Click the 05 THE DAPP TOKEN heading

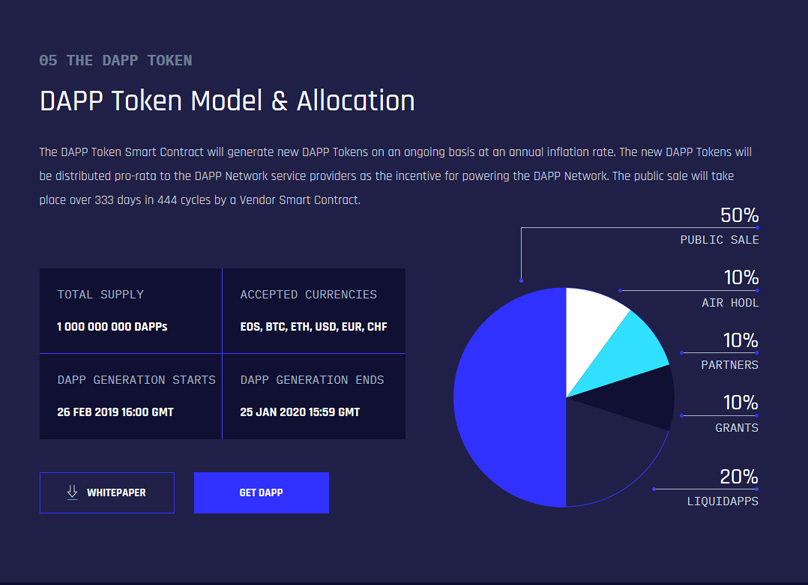114,60
